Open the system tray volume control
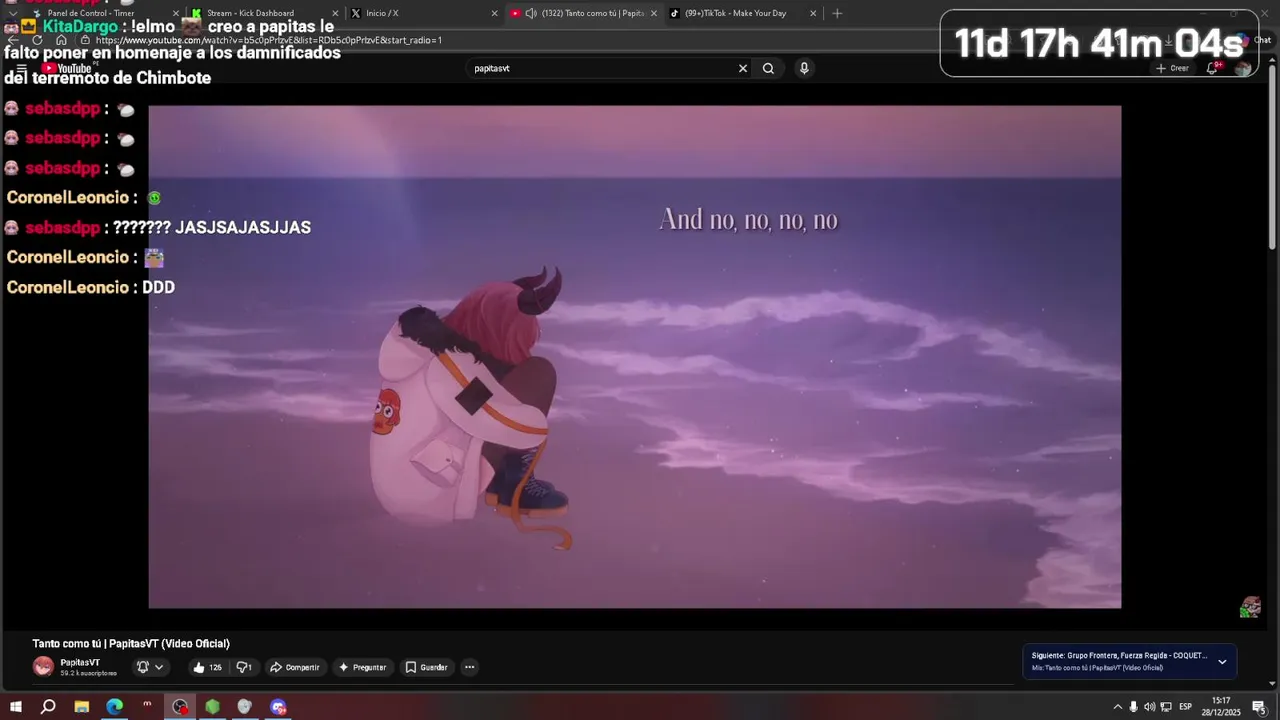Viewport: 1280px width, 720px height. 1149,707
